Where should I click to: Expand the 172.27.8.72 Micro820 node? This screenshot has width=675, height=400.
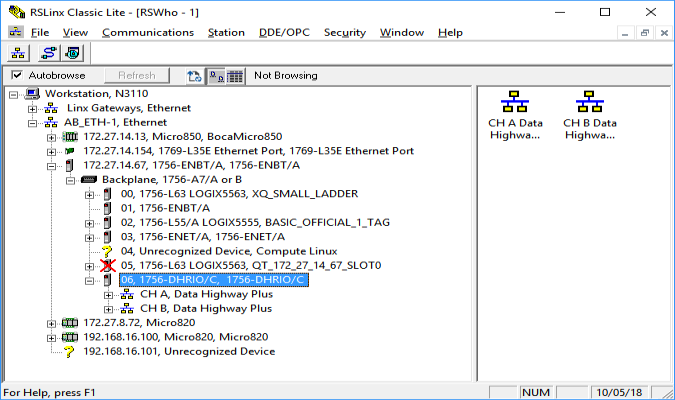pos(51,324)
